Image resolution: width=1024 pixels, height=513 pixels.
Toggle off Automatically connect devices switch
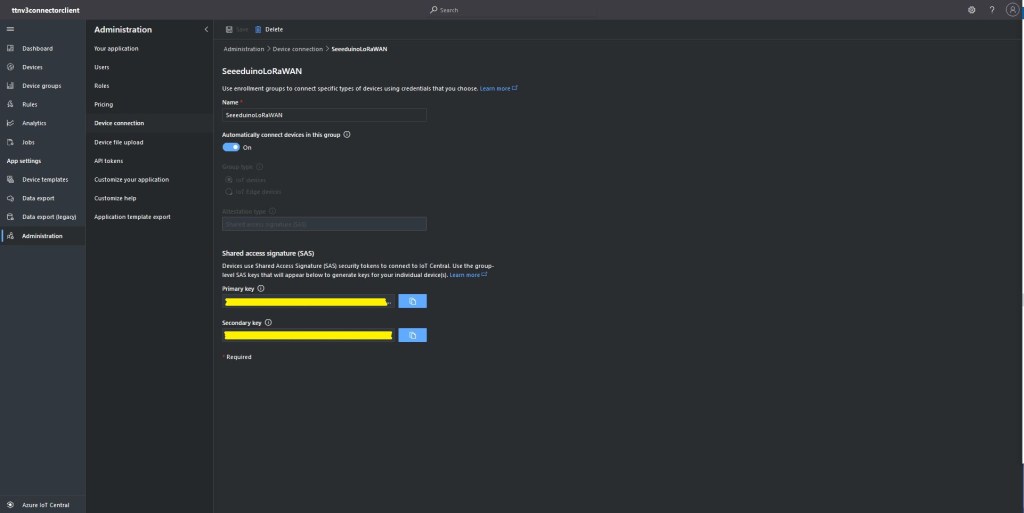[231, 147]
